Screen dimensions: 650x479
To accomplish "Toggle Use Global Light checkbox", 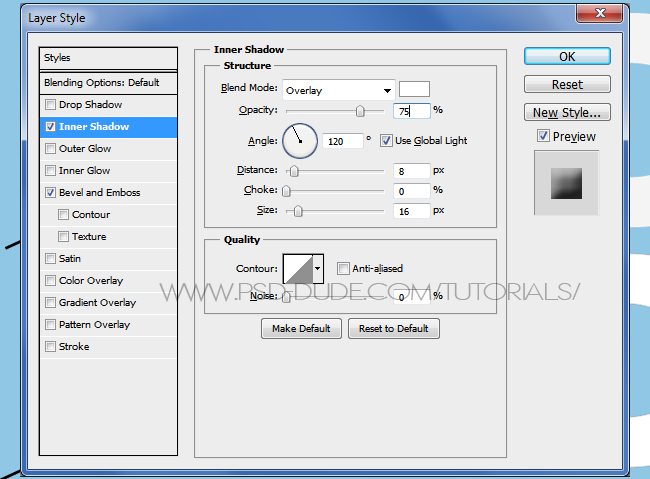I will click(x=386, y=141).
